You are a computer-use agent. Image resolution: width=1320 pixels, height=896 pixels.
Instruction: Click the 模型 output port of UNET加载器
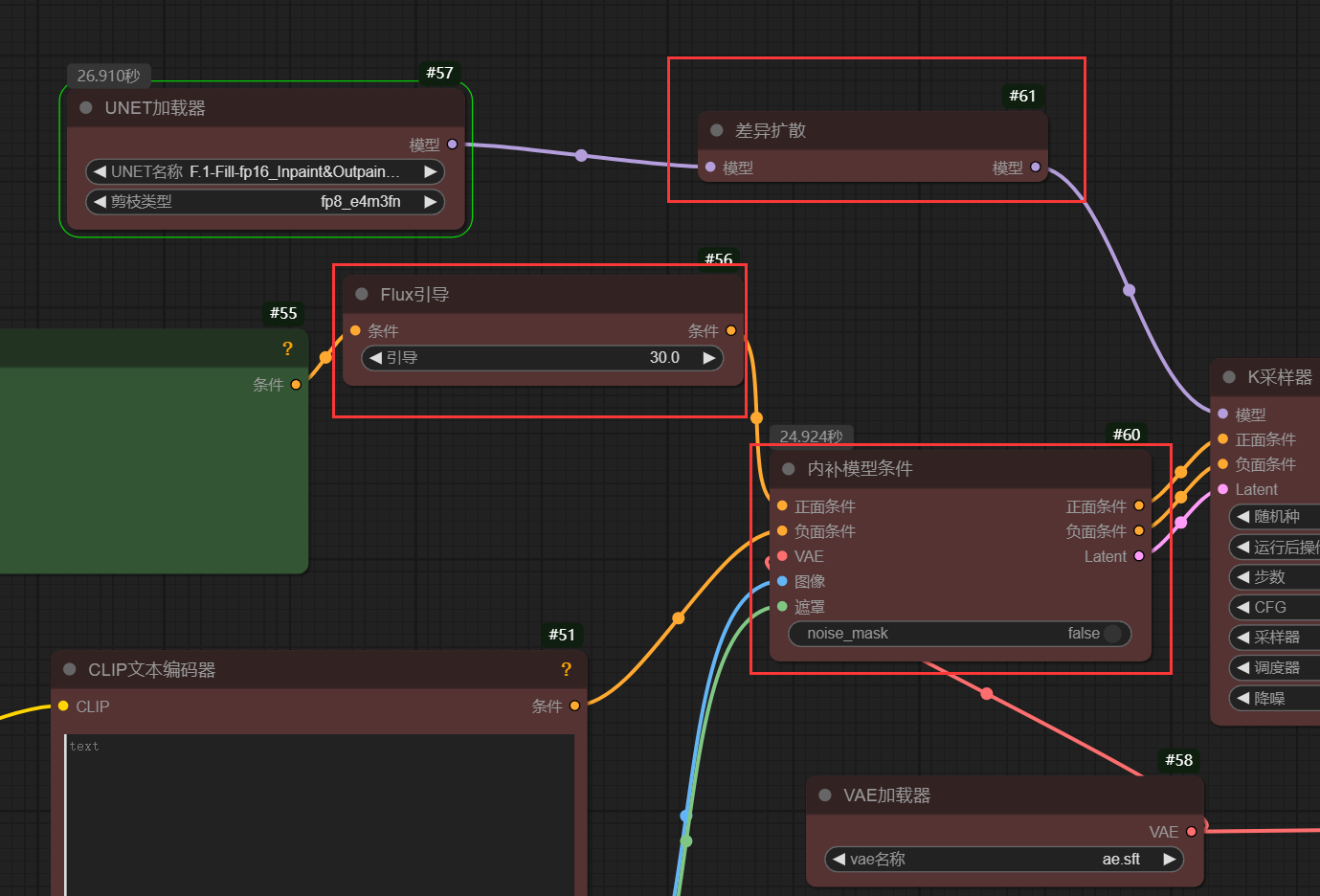(x=453, y=145)
